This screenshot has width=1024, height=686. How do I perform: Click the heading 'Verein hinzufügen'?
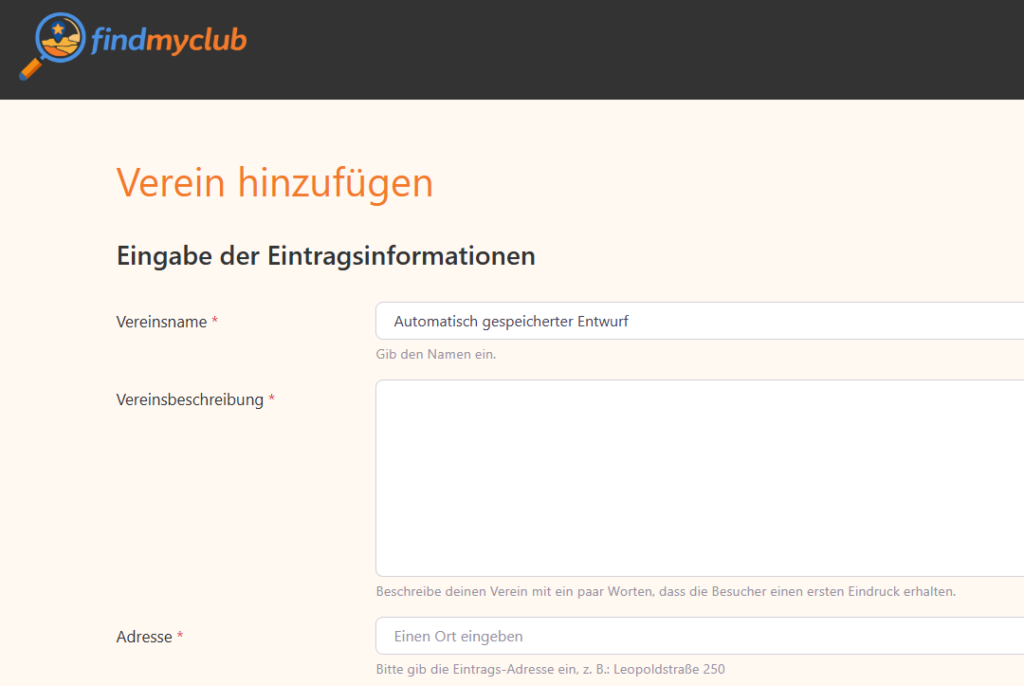pos(275,183)
